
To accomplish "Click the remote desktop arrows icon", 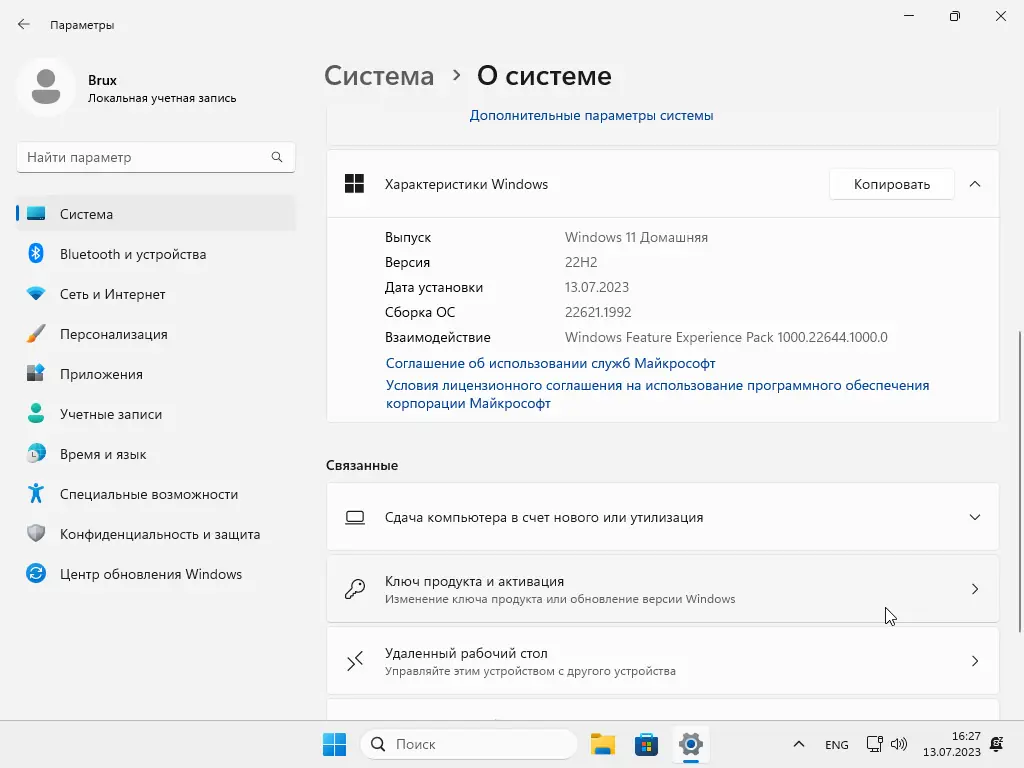I will [x=355, y=661].
